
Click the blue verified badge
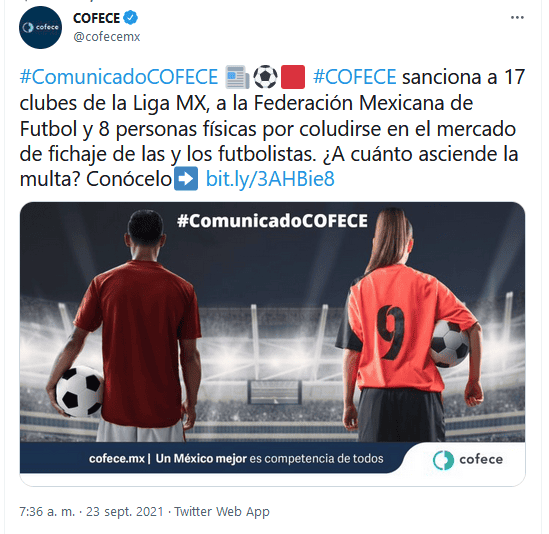(x=131, y=18)
